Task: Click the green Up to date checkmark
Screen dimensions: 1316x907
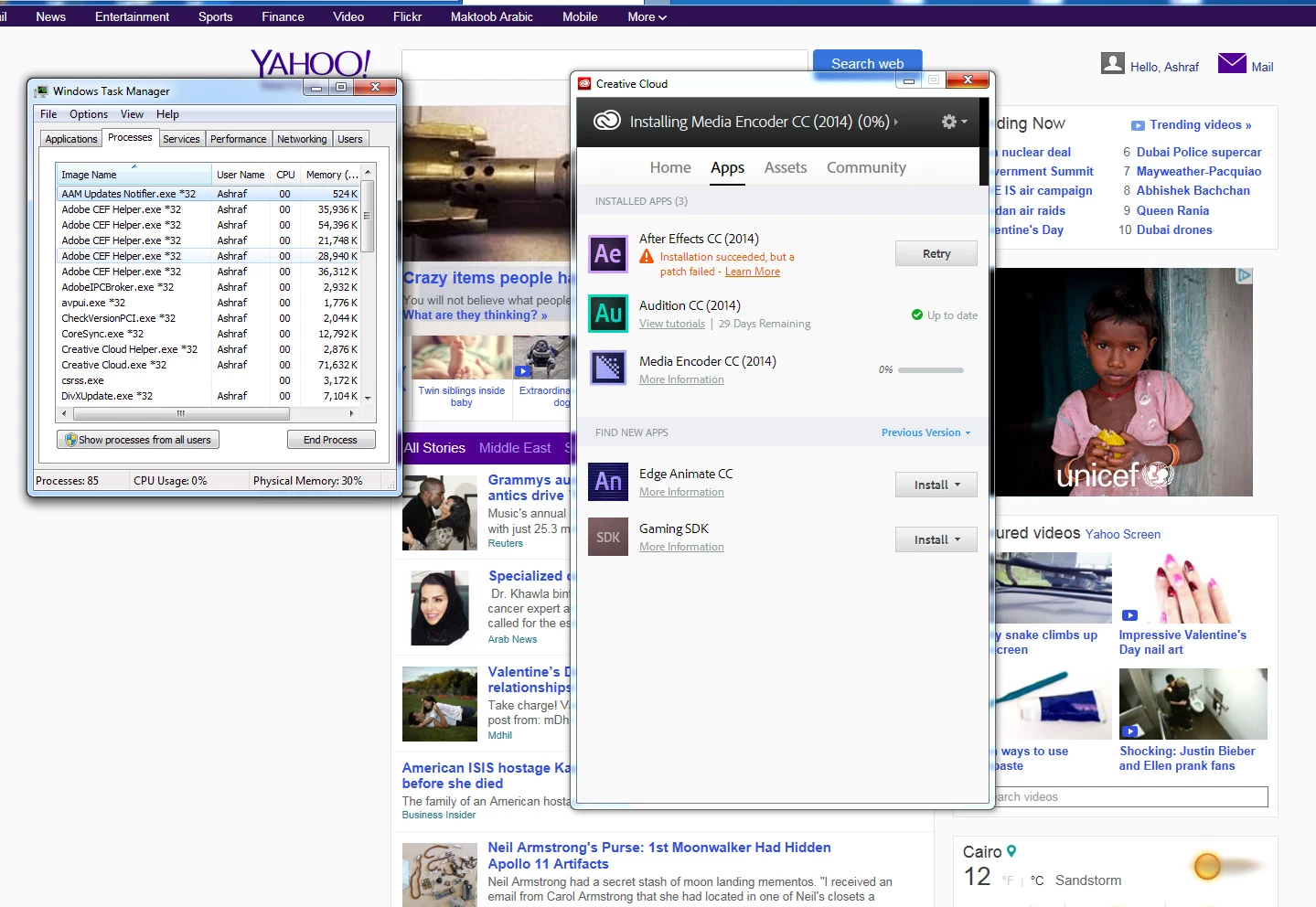Action: click(x=917, y=315)
